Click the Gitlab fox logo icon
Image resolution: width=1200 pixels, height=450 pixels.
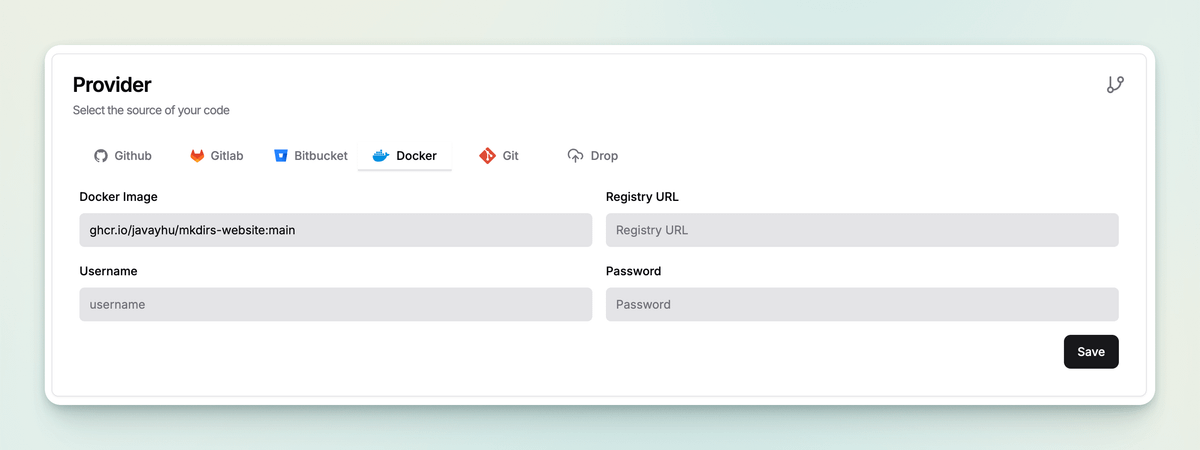pyautogui.click(x=197, y=156)
